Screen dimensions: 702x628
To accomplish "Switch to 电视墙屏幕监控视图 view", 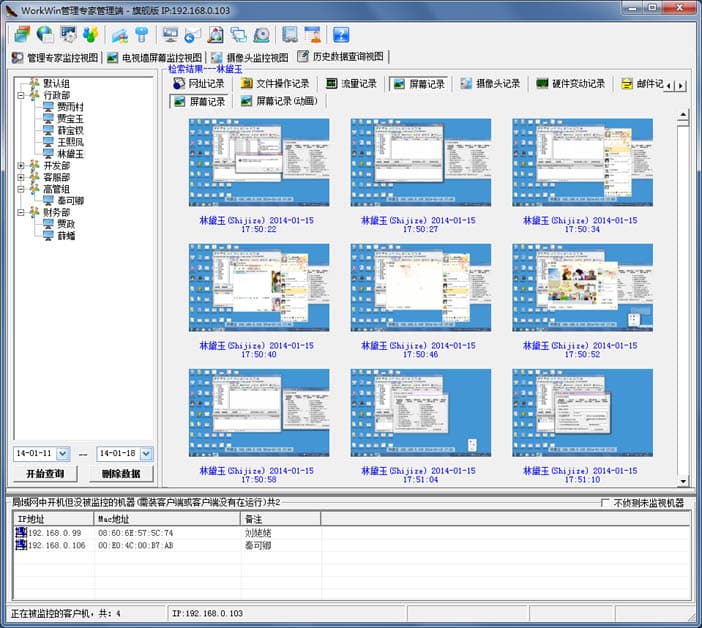I will (x=155, y=57).
